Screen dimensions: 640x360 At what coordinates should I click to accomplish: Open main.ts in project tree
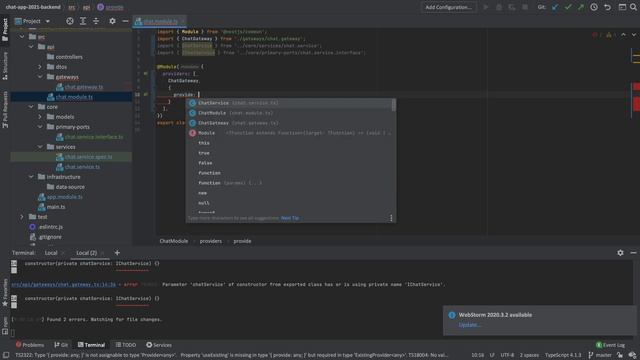(x=56, y=207)
